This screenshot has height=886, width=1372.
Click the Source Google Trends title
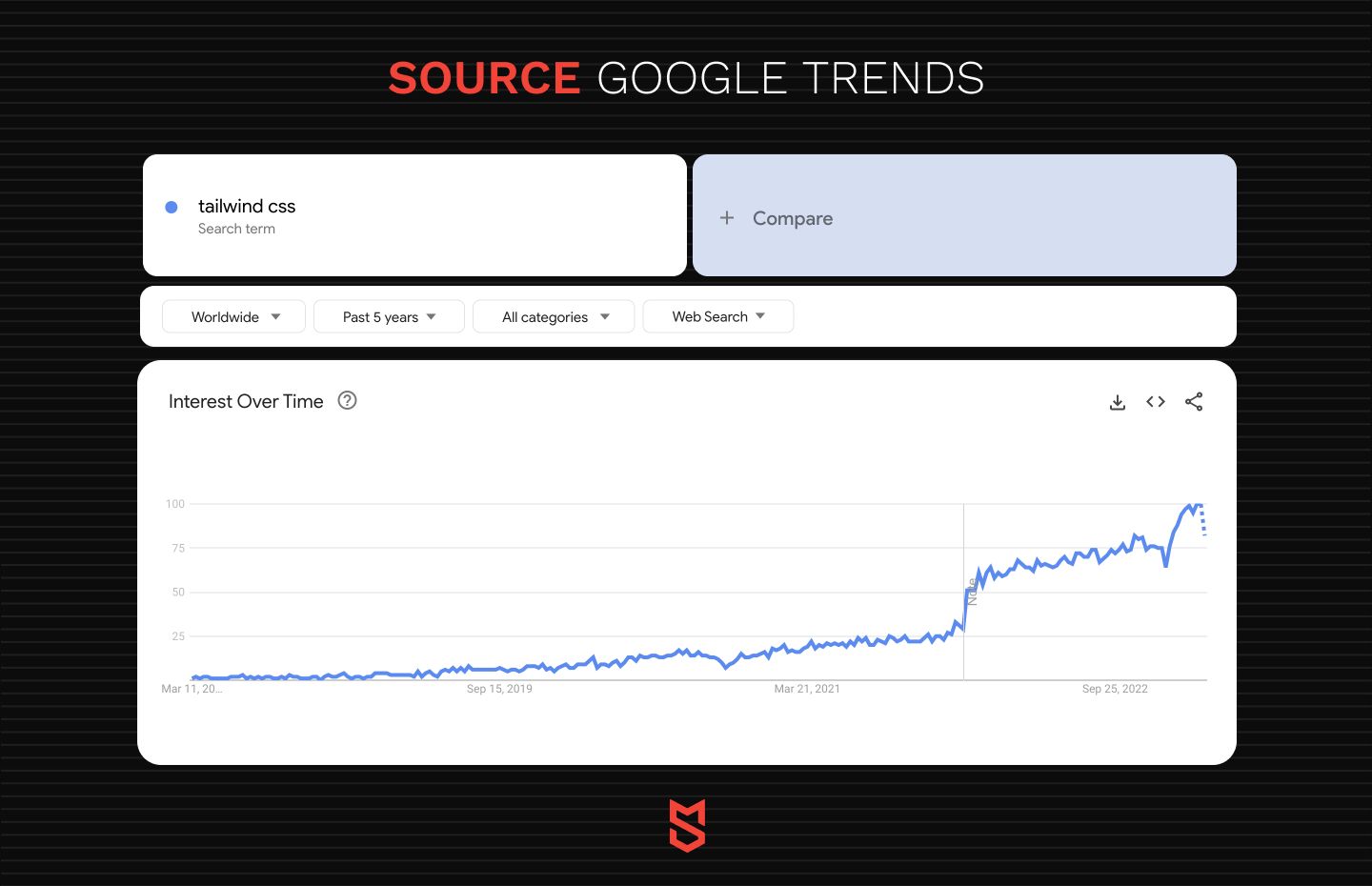click(686, 78)
